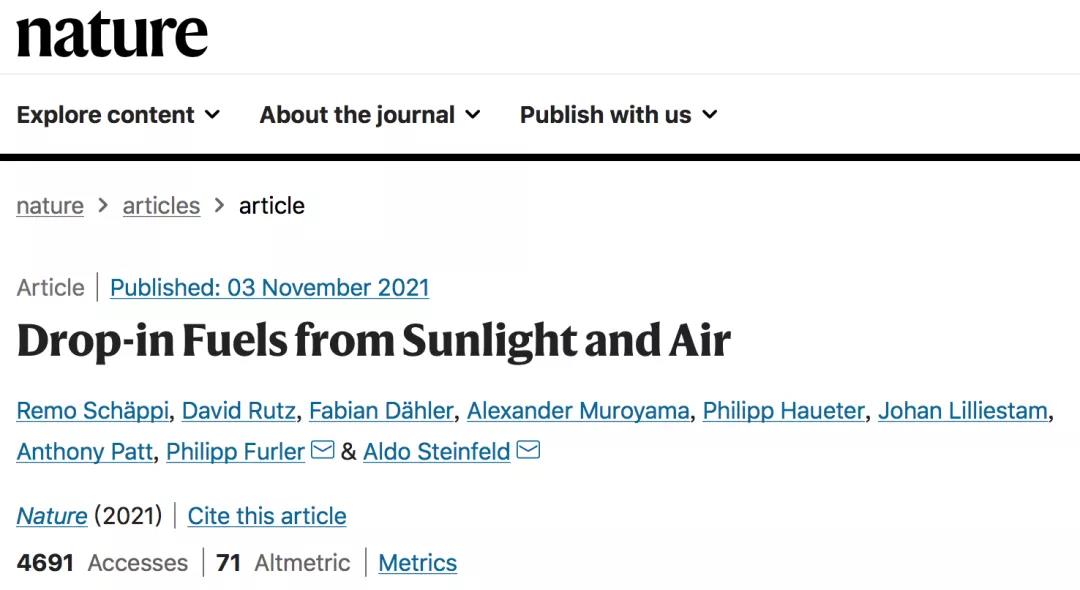Open author Fabian Dähler's details

[x=380, y=410]
